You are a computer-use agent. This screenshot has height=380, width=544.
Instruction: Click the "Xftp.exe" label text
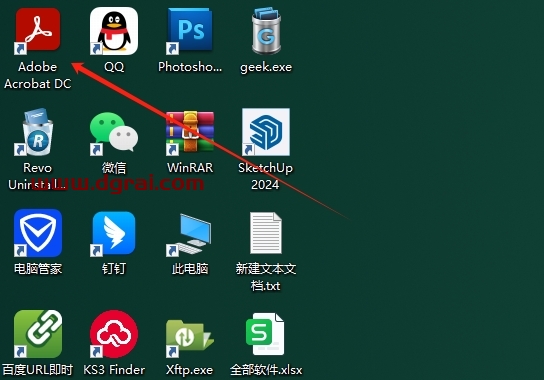189,370
